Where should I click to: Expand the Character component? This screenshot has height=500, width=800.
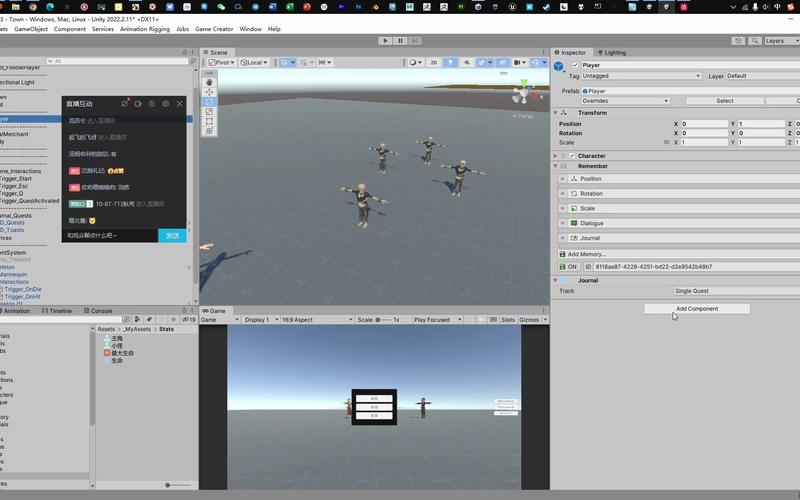[x=555, y=156]
